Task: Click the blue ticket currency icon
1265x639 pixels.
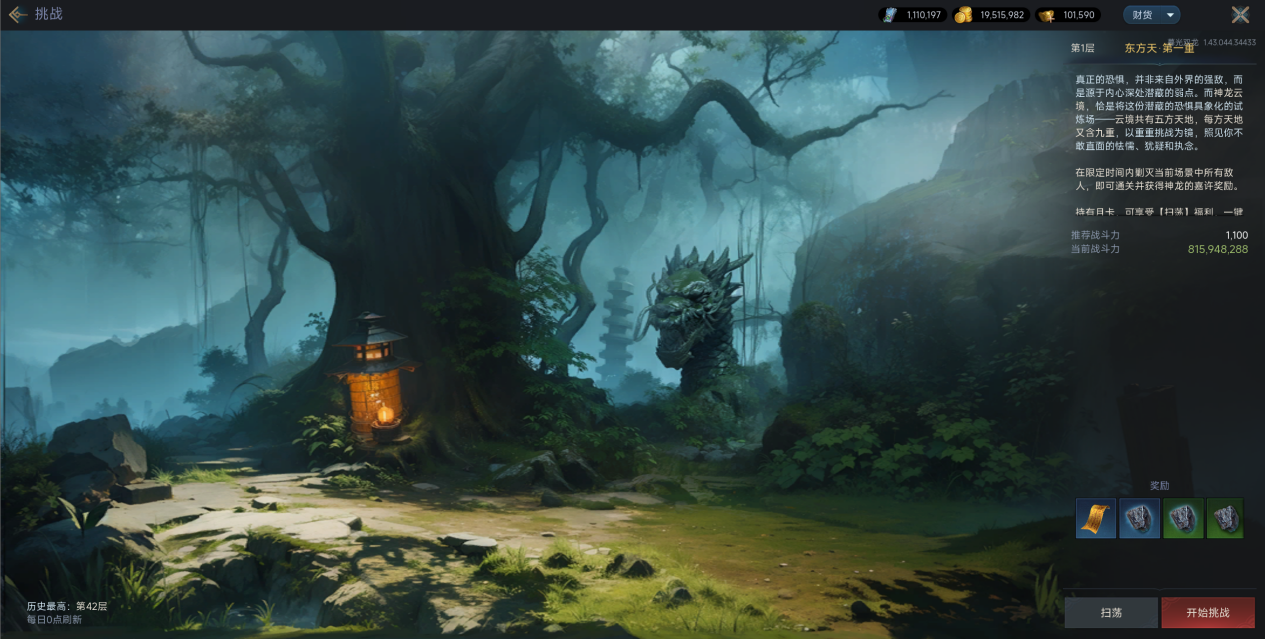Action: [888, 15]
